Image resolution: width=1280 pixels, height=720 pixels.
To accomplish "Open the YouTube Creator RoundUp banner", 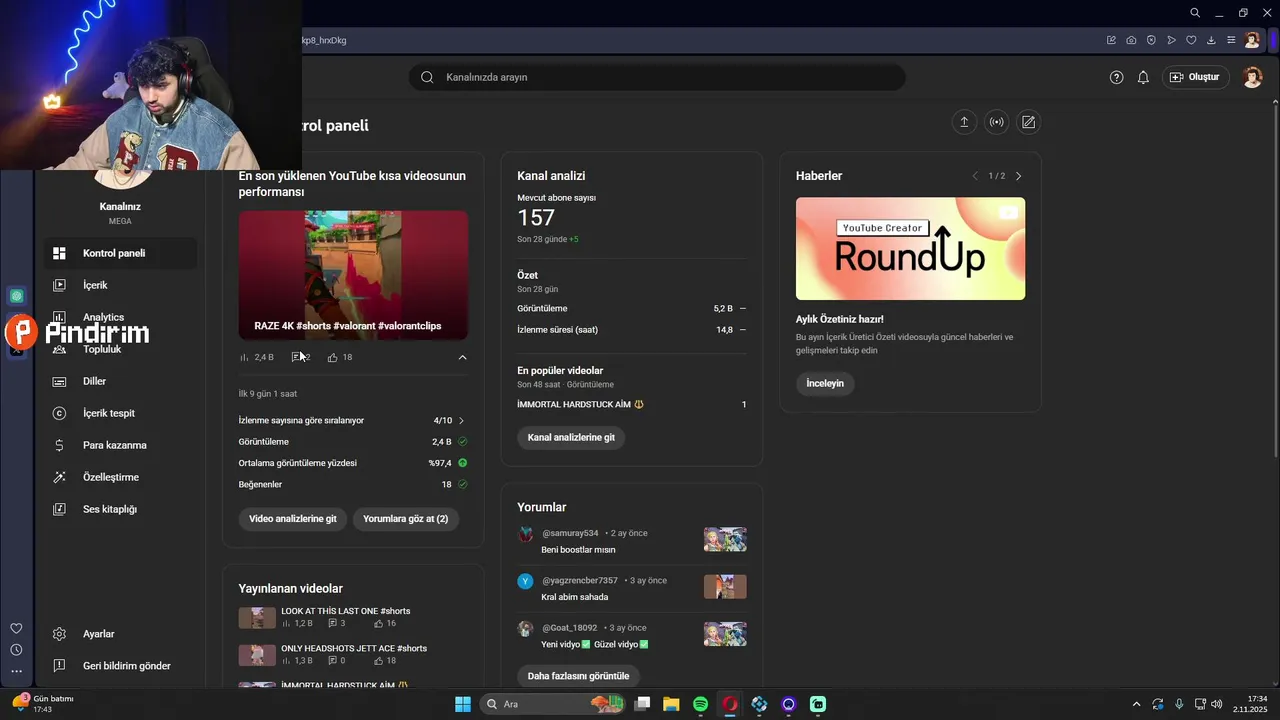I will pyautogui.click(x=910, y=248).
